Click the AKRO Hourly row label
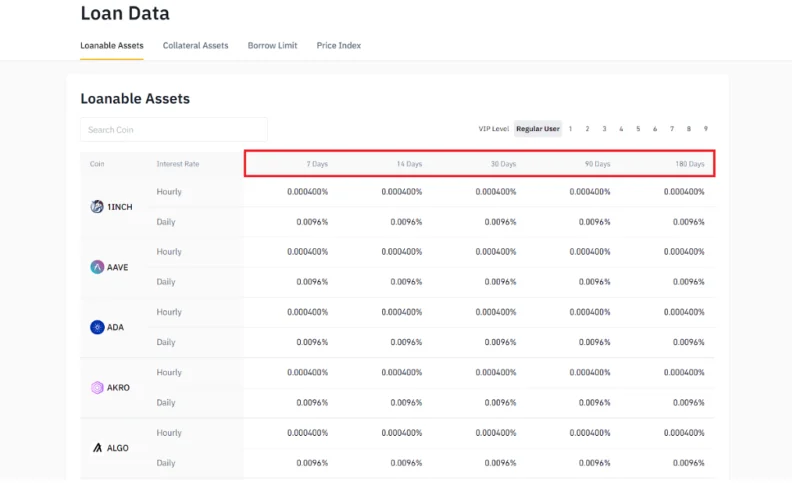This screenshot has width=800, height=485. point(169,372)
